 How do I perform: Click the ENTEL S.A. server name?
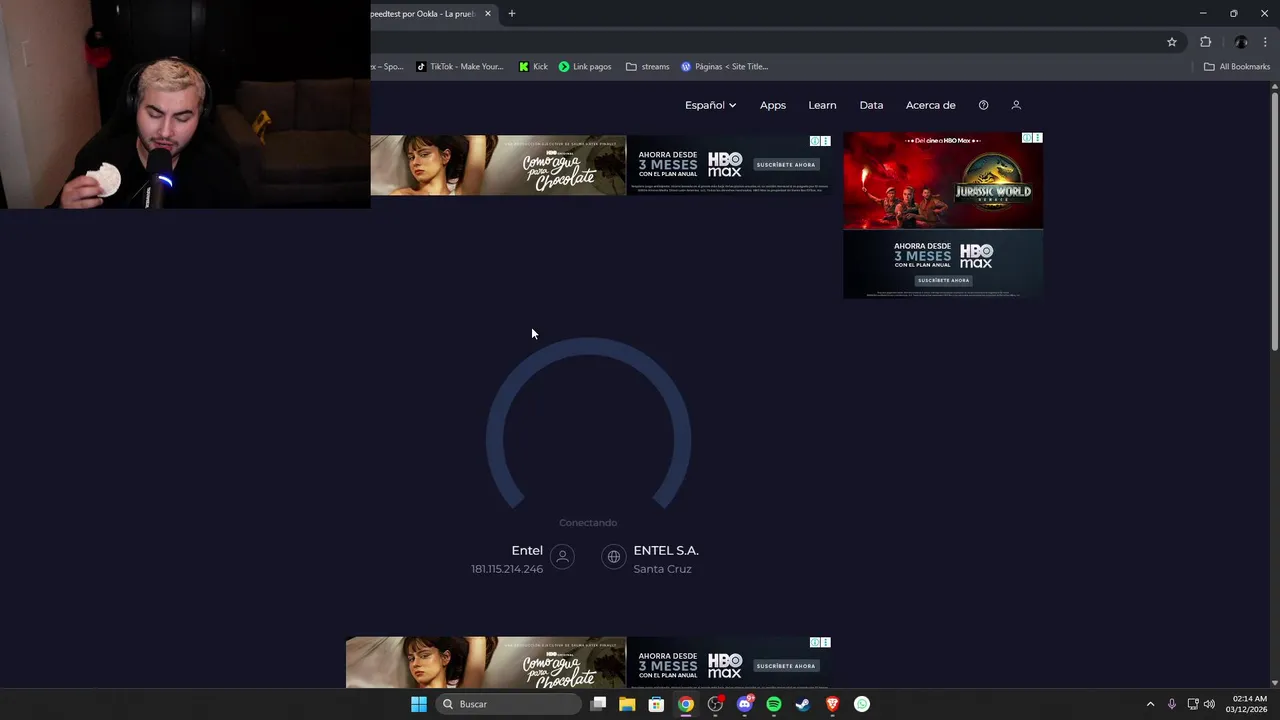(x=666, y=550)
